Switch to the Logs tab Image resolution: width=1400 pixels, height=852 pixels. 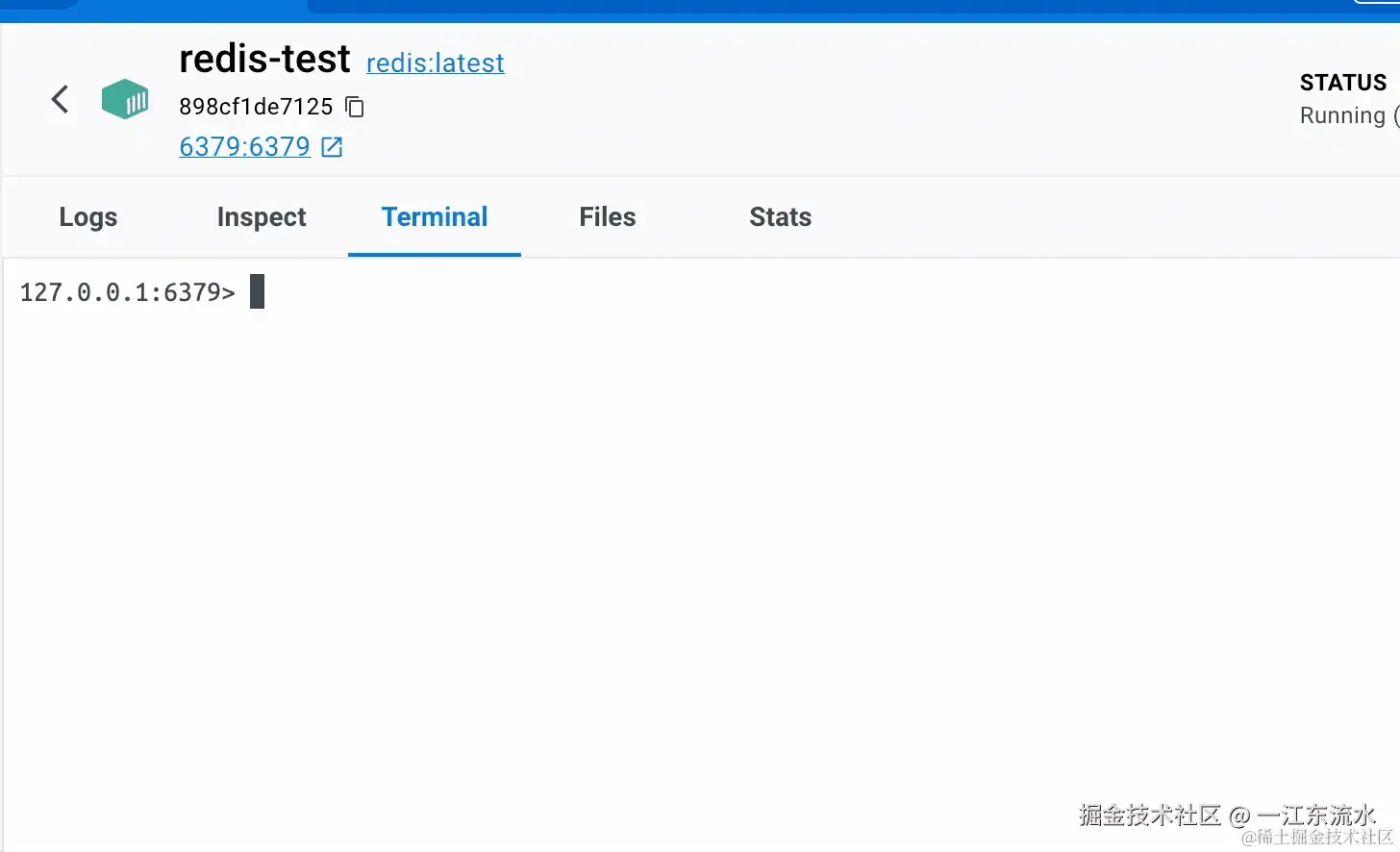point(87,217)
